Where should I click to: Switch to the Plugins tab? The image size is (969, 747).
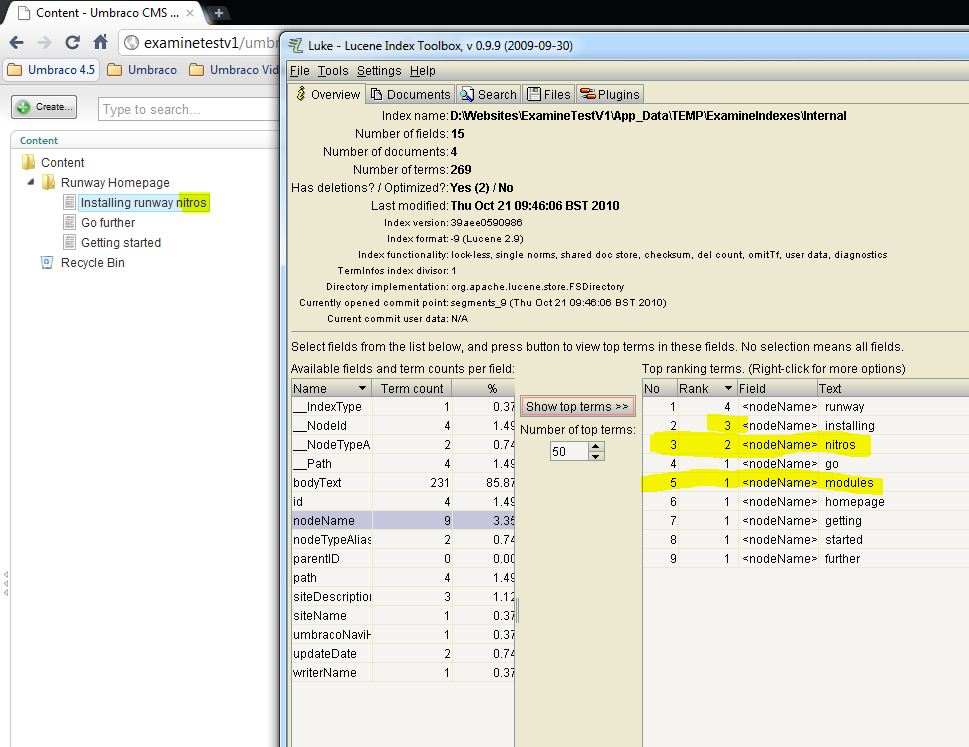click(610, 94)
